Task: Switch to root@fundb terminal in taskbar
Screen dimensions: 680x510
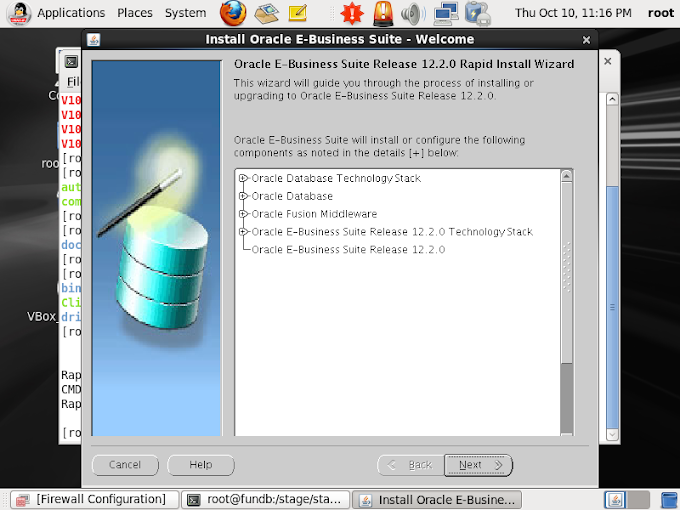Action: 266,500
